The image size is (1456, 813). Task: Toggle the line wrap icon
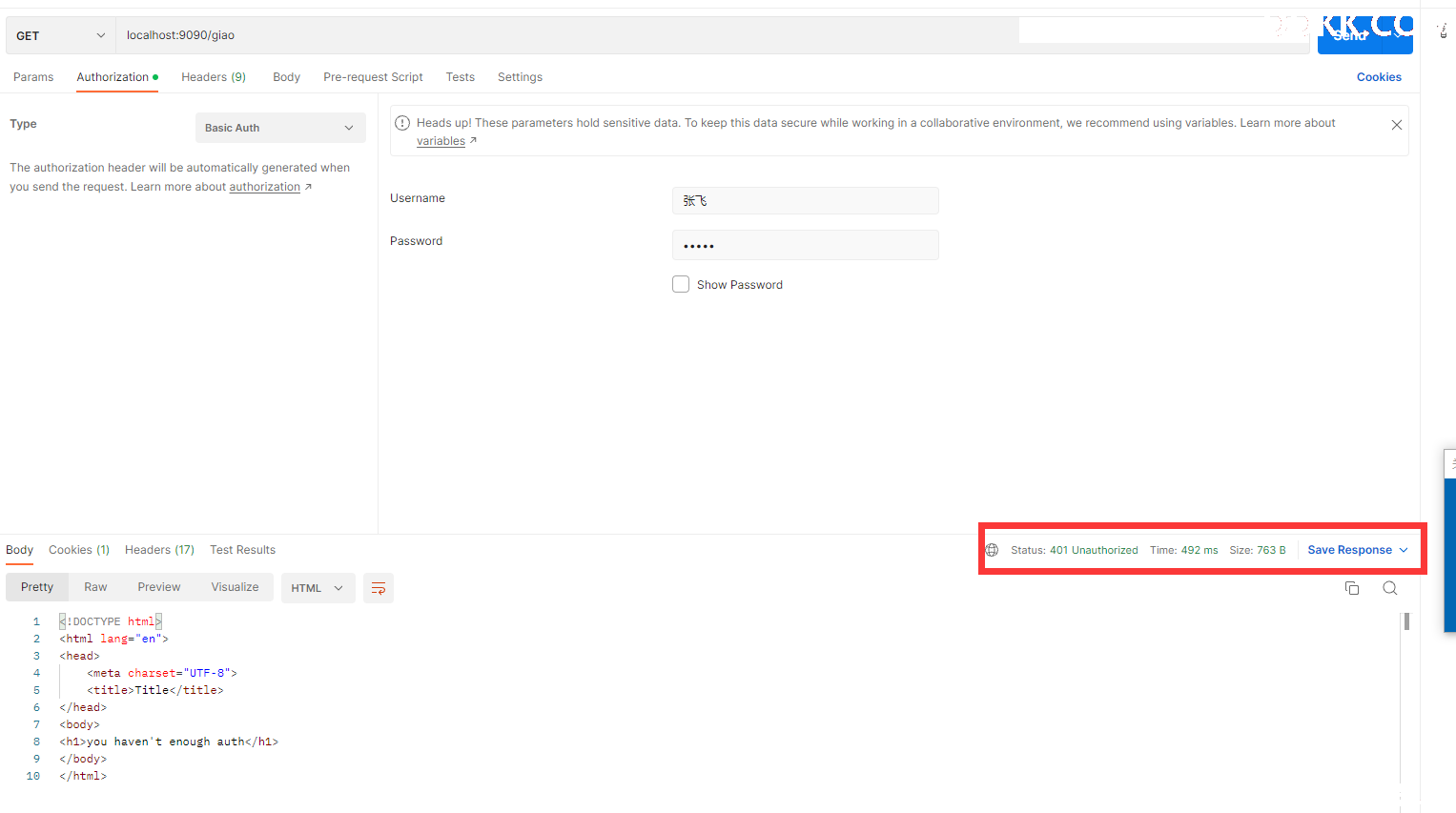tap(379, 588)
